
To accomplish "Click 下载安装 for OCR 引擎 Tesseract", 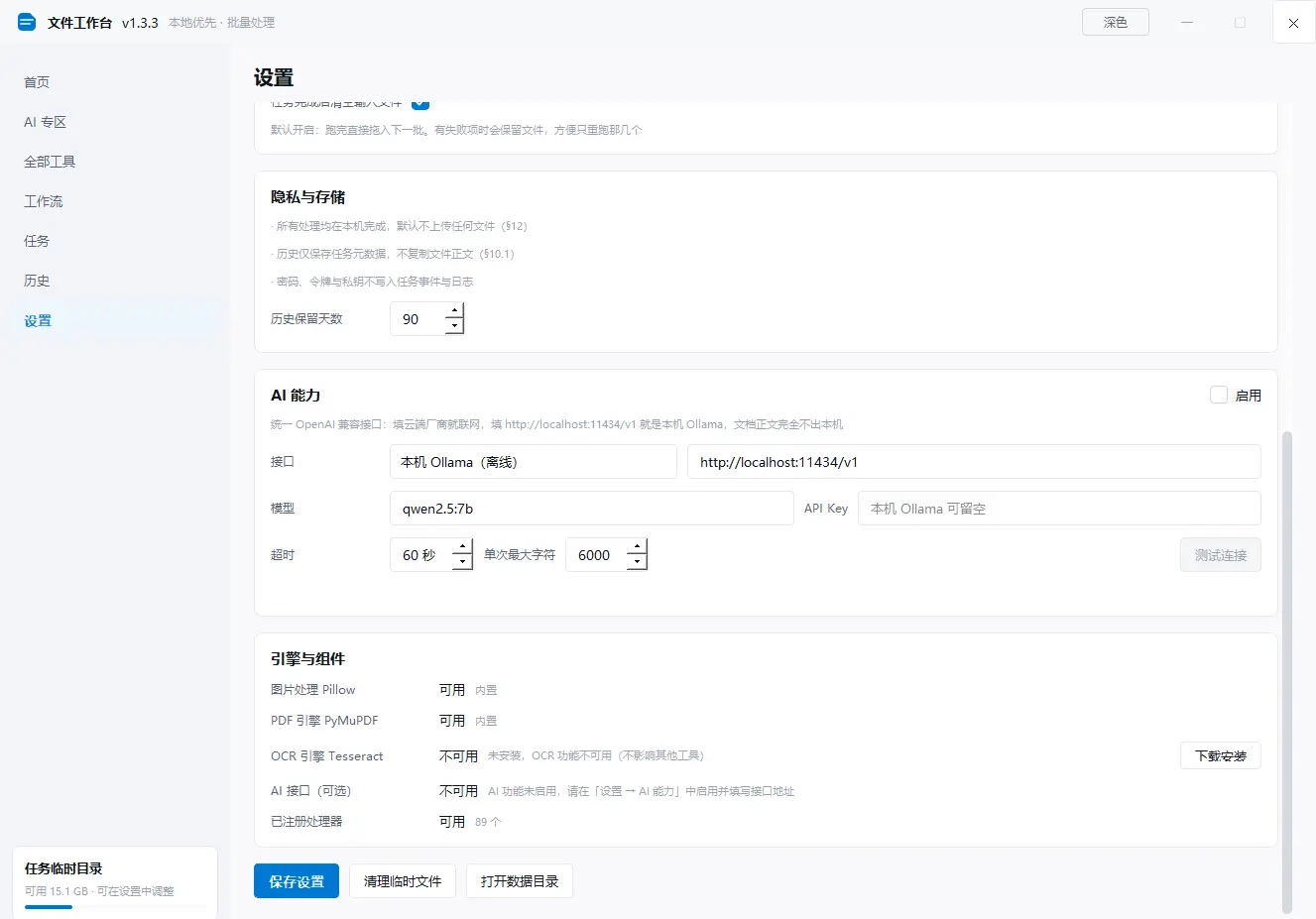I will tap(1221, 755).
